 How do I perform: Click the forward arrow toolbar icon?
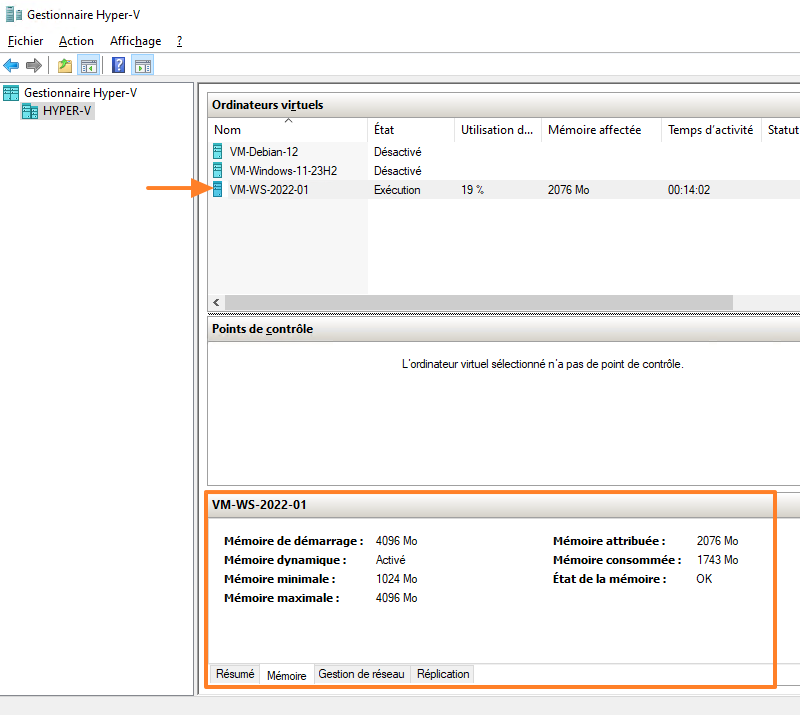(x=34, y=66)
